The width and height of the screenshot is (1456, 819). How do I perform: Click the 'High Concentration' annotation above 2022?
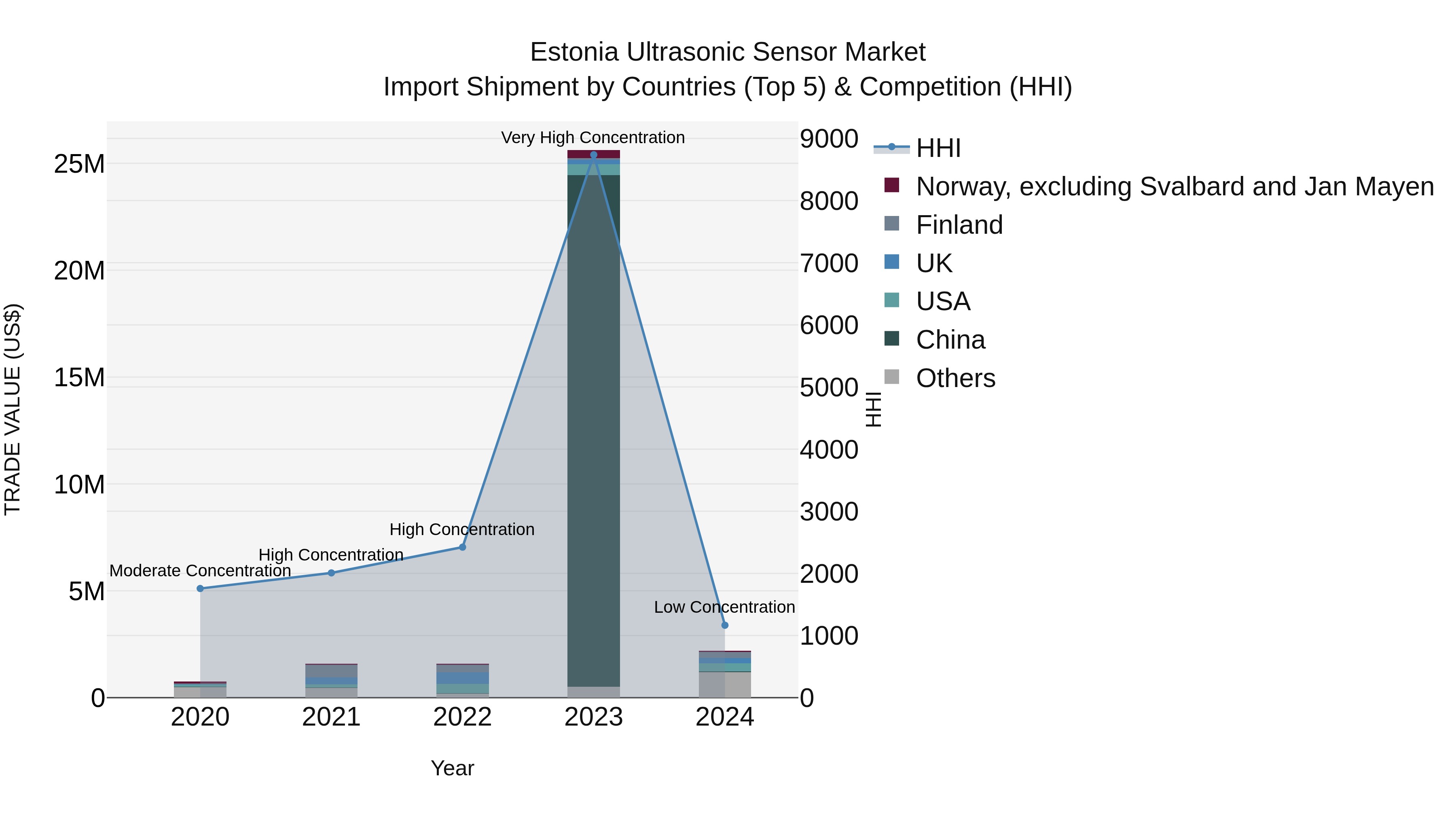[462, 529]
